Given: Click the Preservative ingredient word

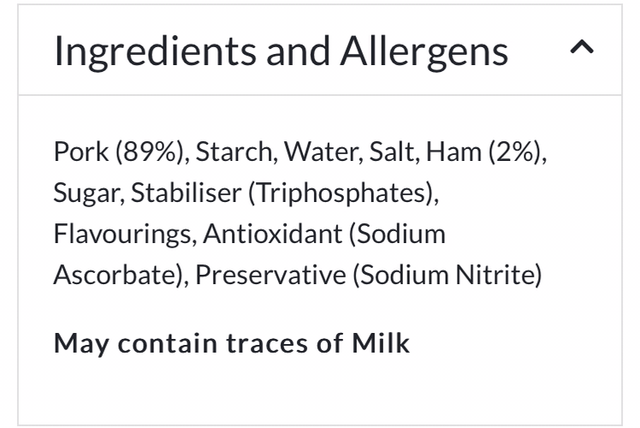Looking at the screenshot, I should 267,275.
